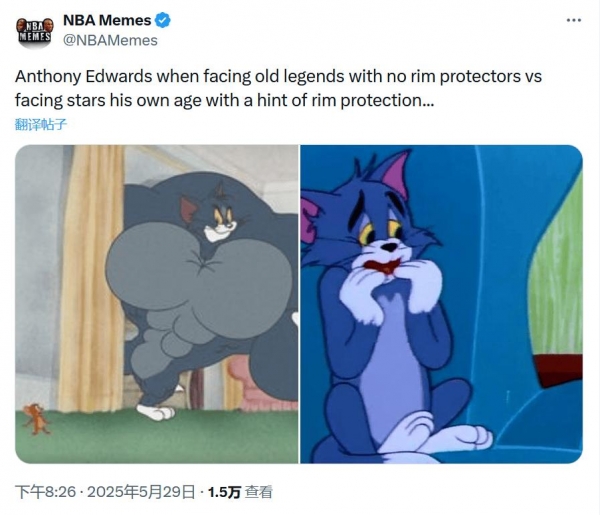Click Jerry mouse in left image
The width and height of the screenshot is (600, 515).
pyautogui.click(x=35, y=419)
